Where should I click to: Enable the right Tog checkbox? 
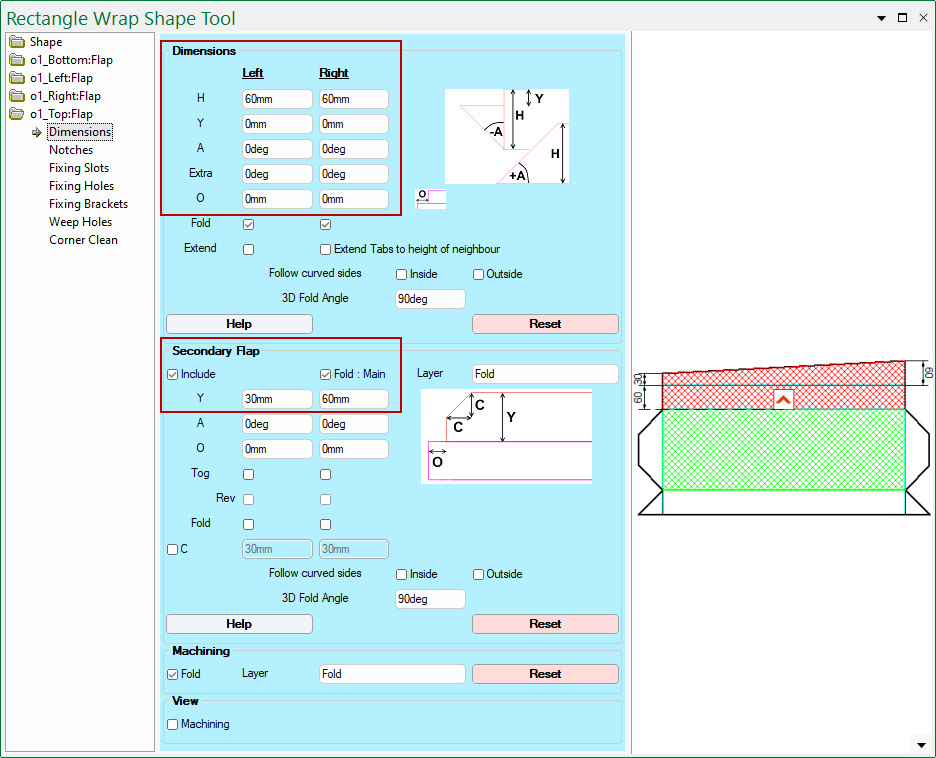coord(325,474)
